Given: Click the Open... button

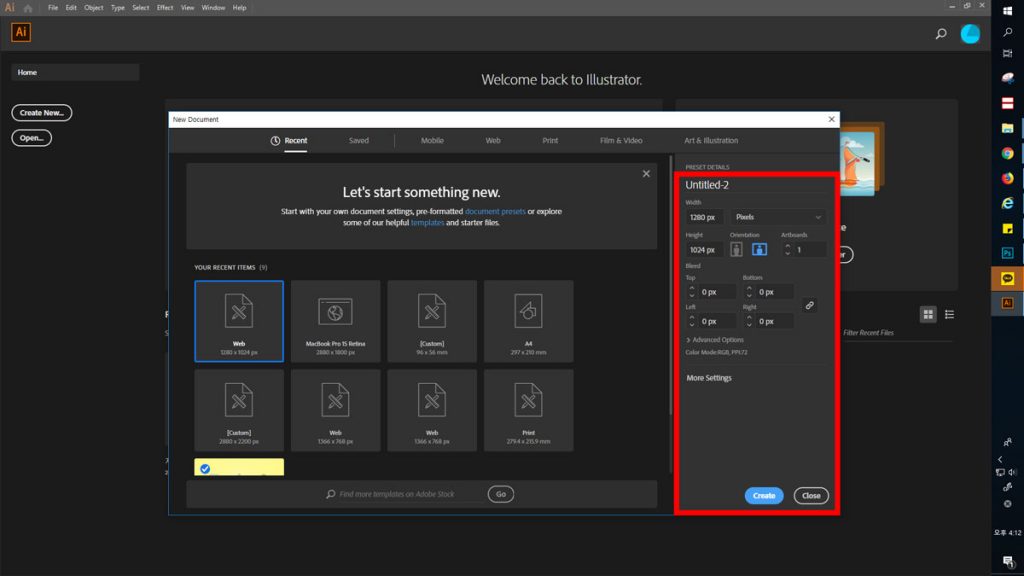Looking at the screenshot, I should point(31,138).
